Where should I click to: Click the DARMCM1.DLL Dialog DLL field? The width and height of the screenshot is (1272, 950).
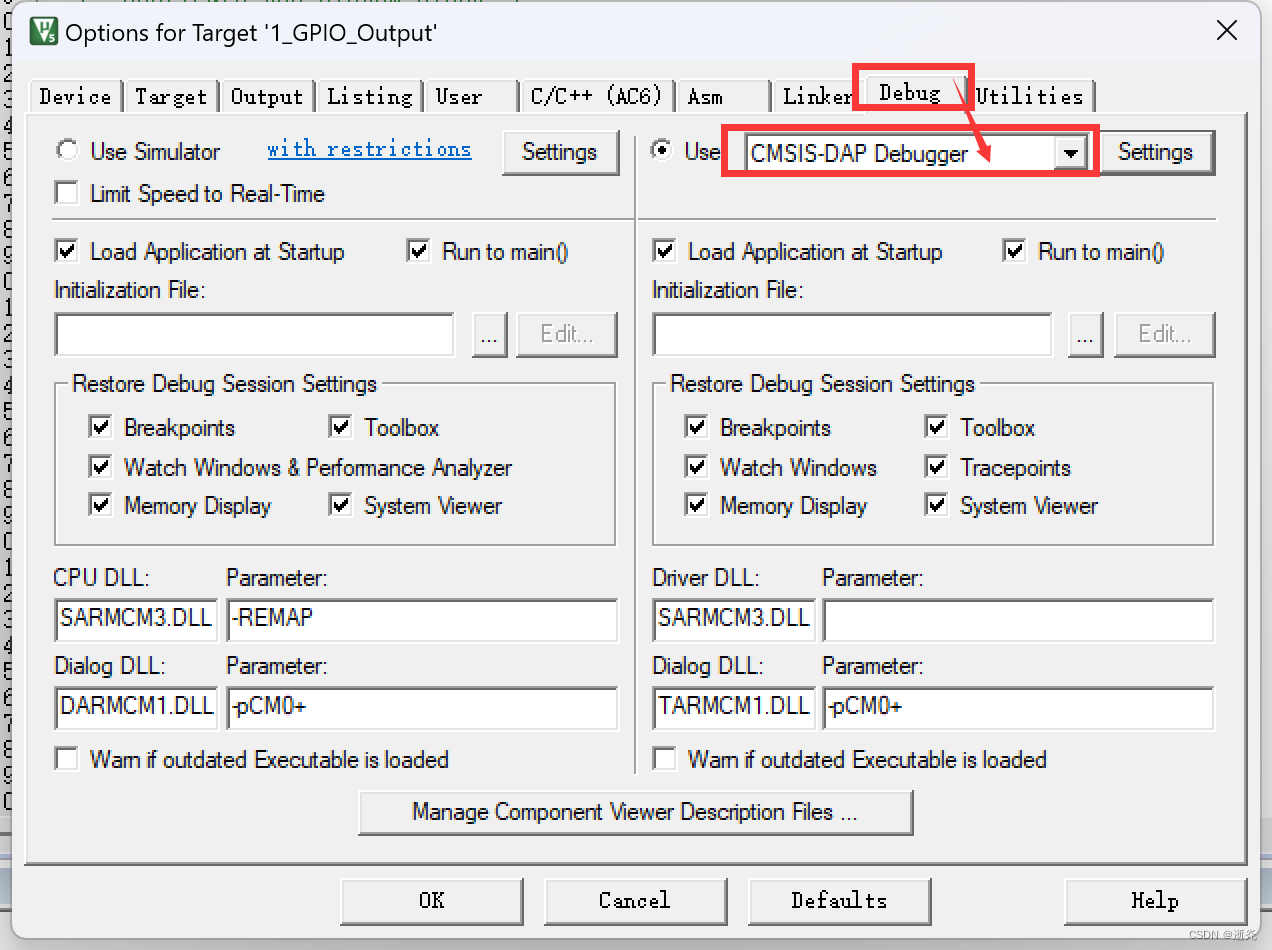[136, 707]
